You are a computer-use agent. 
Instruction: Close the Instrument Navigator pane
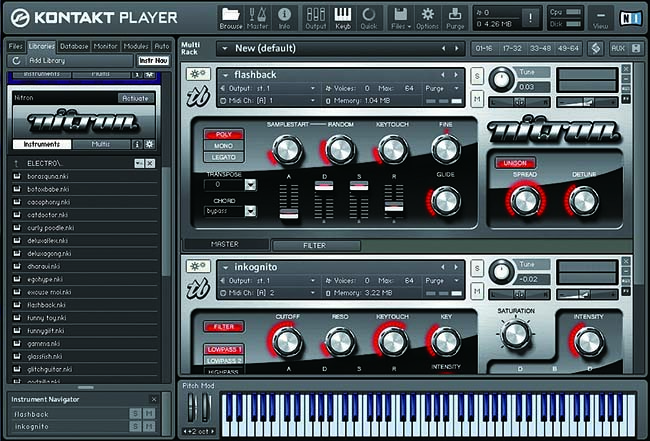coord(154,399)
